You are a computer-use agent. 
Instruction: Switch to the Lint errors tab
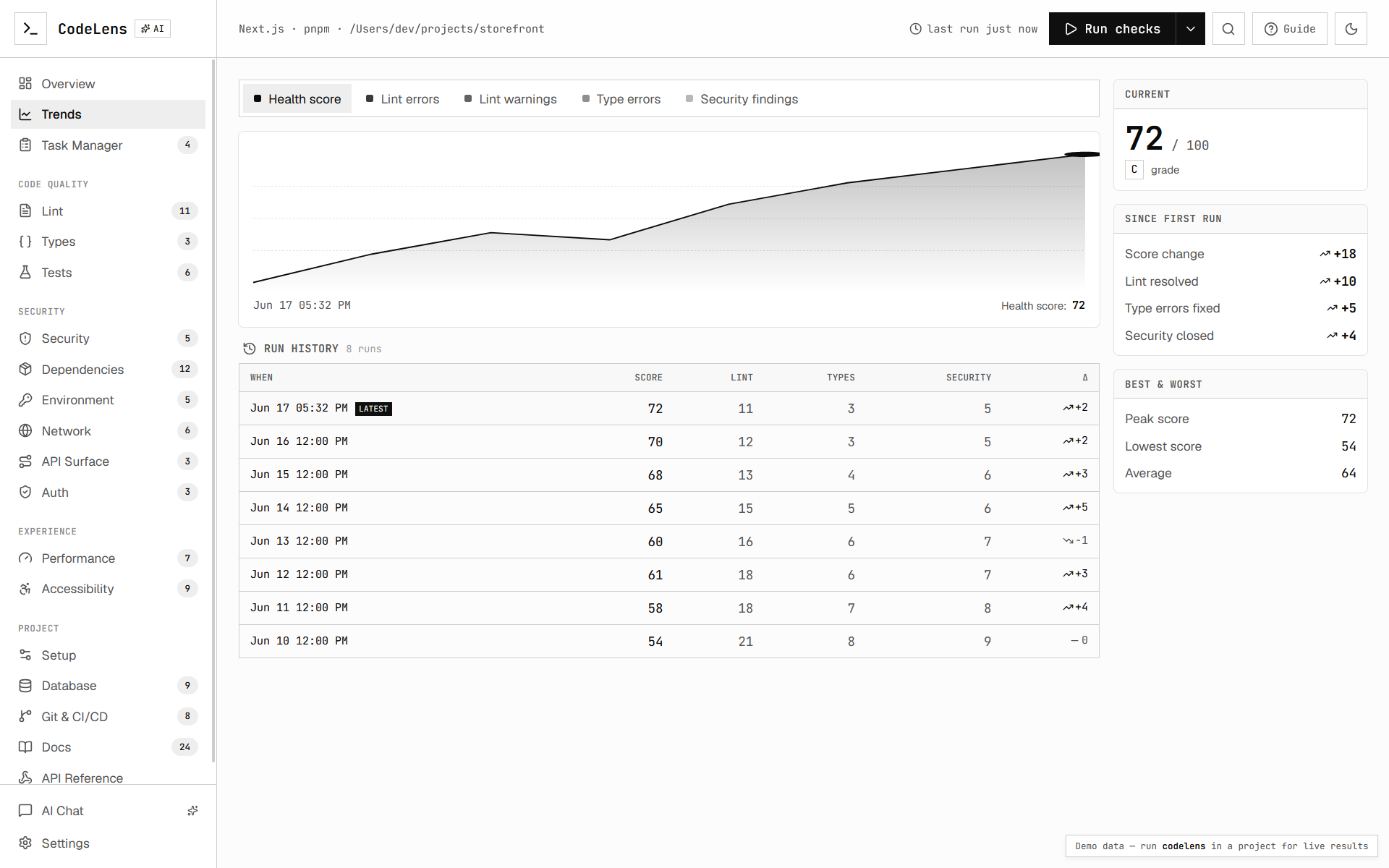pos(403,99)
